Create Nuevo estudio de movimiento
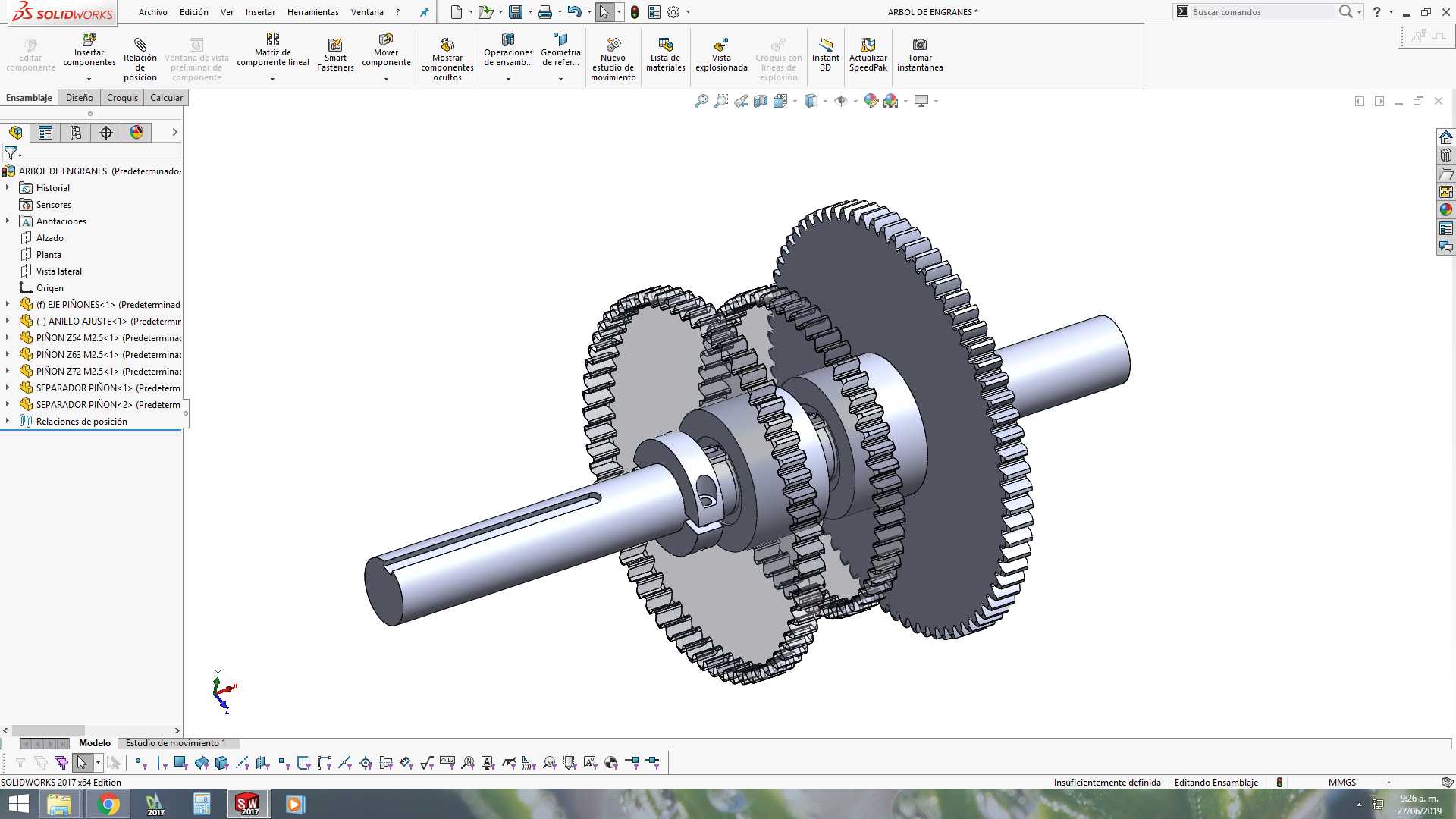Screen dimensions: 1456x819 (x=613, y=59)
